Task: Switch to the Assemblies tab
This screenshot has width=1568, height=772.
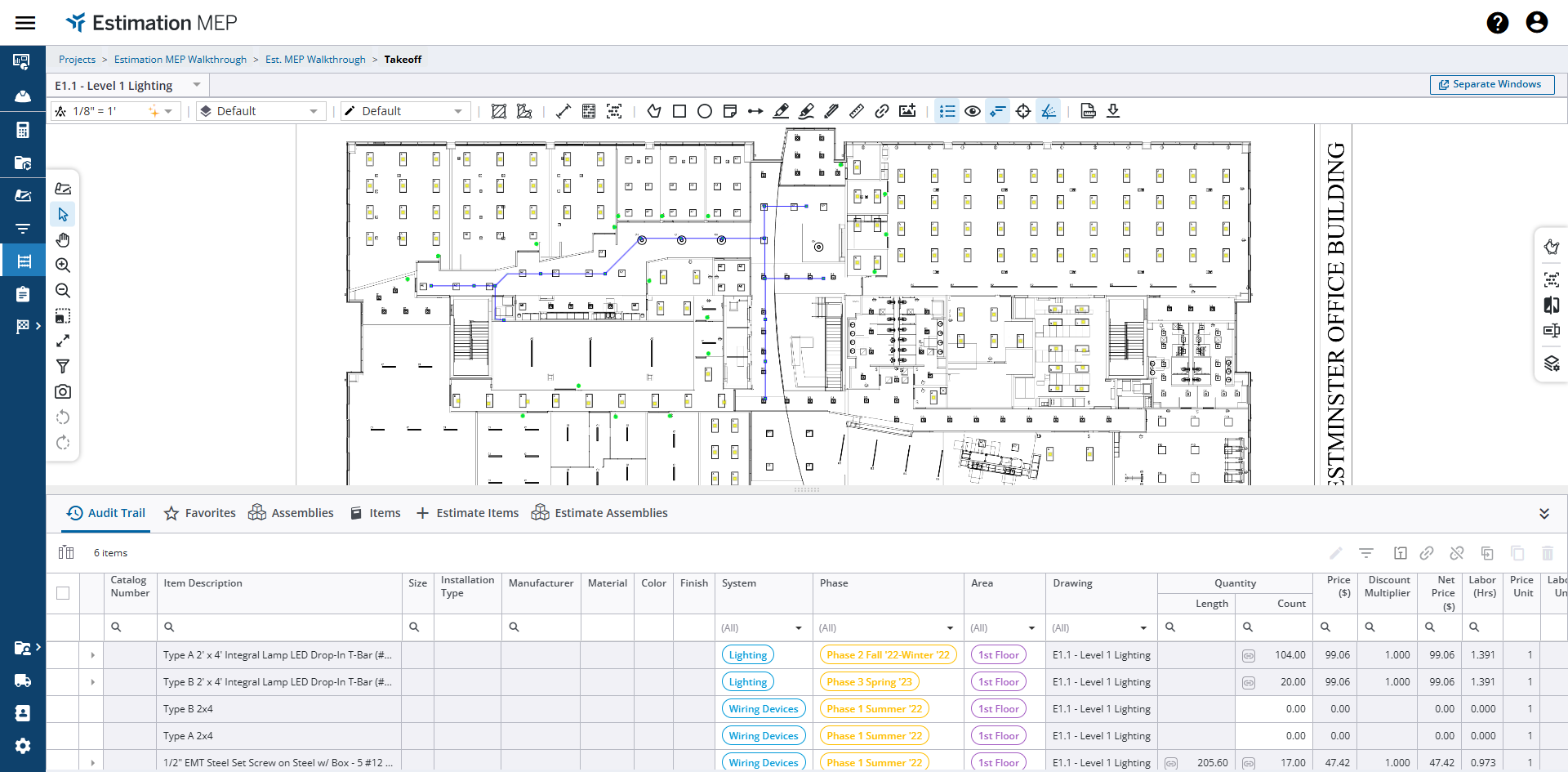Action: pyautogui.click(x=291, y=512)
